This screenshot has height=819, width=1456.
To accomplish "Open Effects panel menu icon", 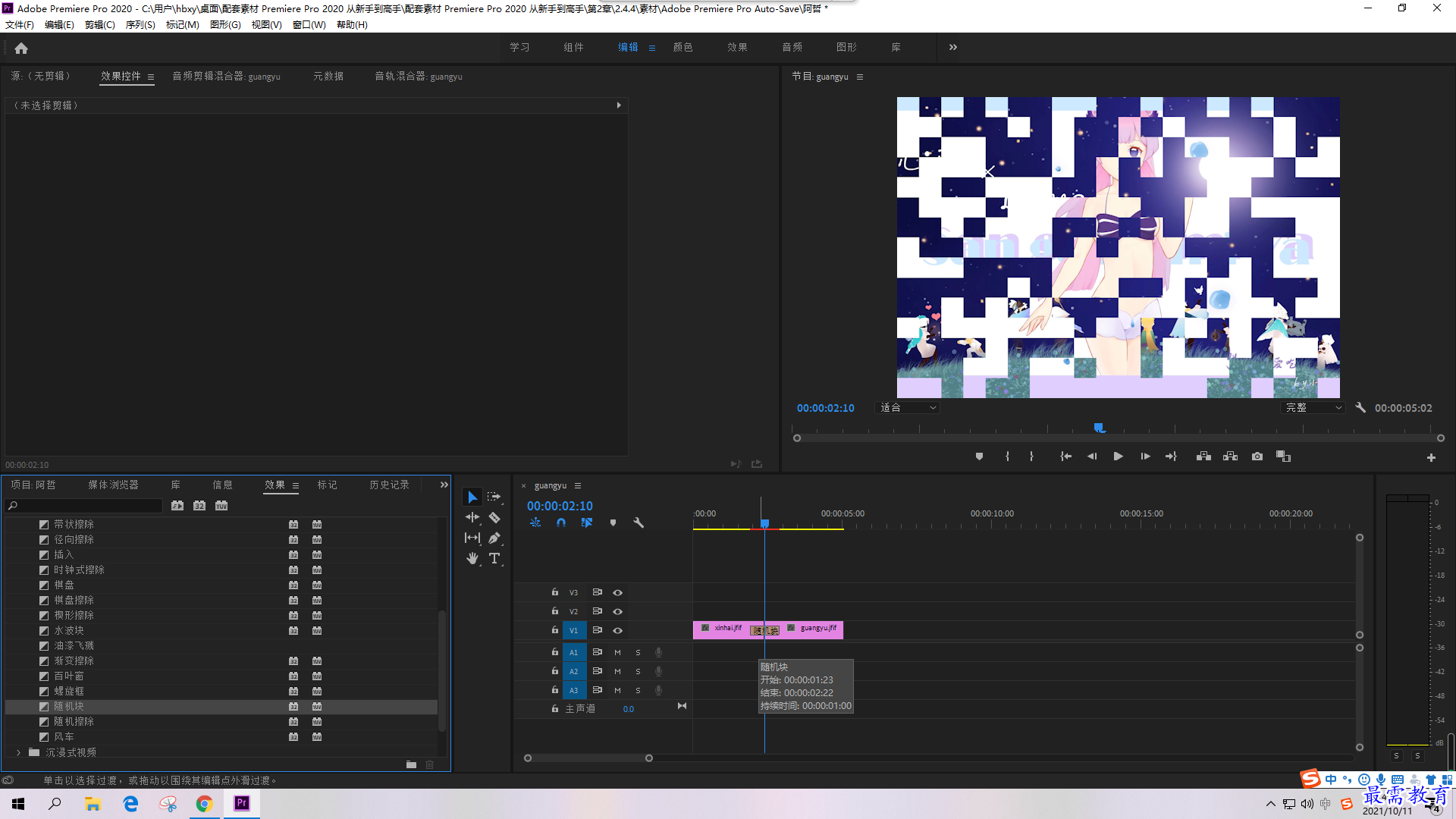I will pos(296,485).
